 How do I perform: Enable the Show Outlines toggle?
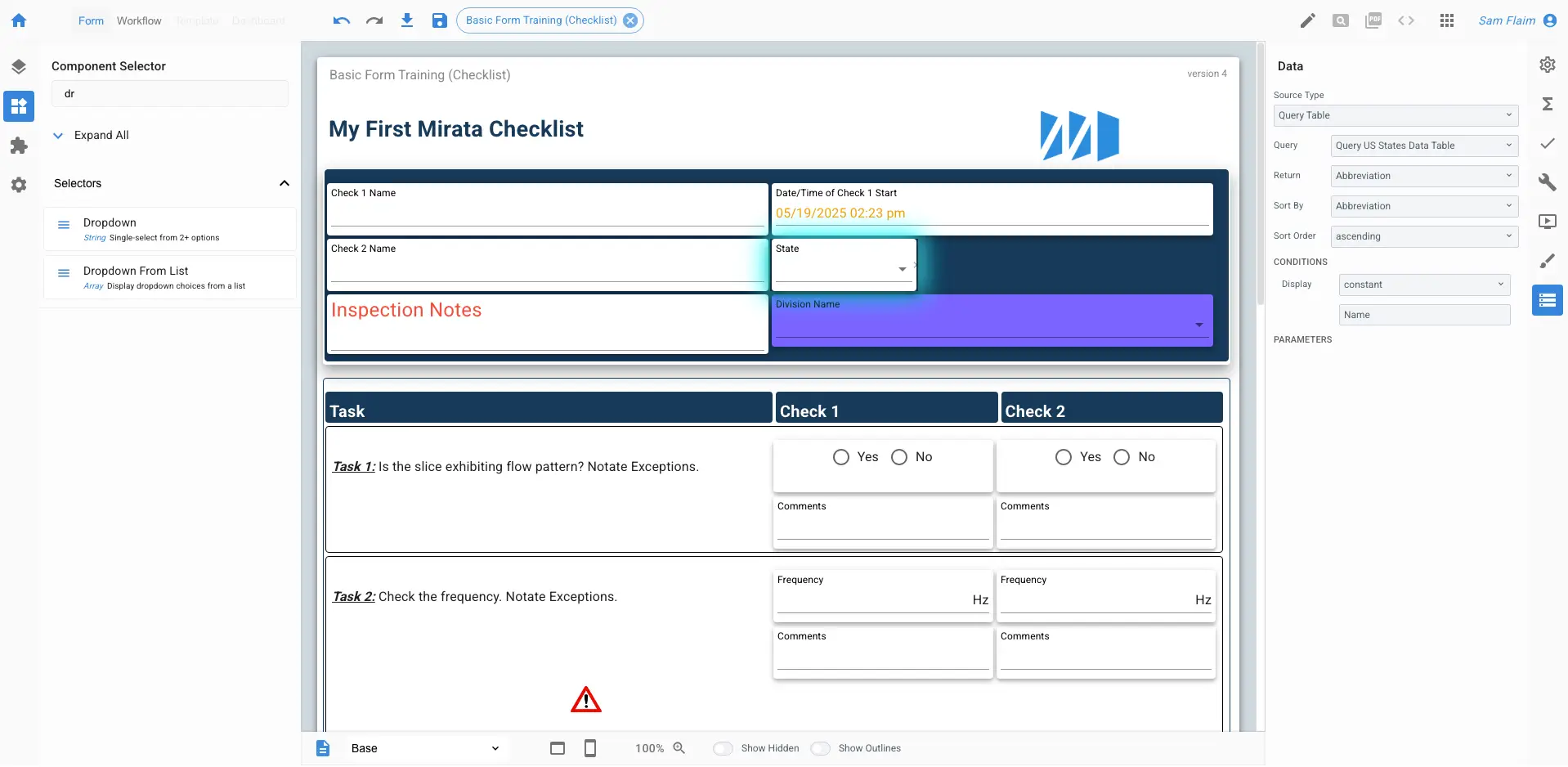(x=821, y=748)
